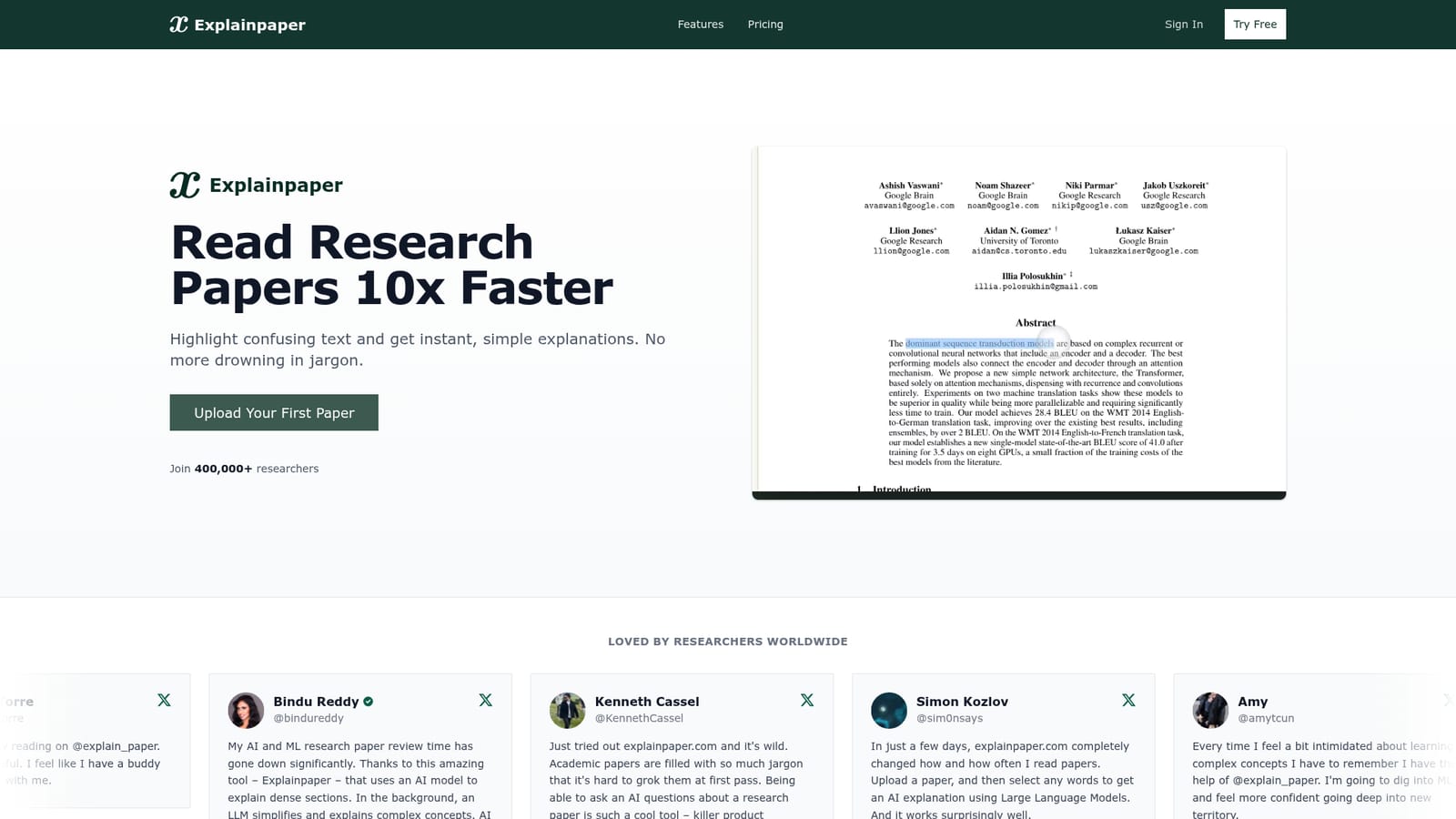Click Simon Kozlov's profile avatar
The height and width of the screenshot is (819, 1456).
coord(889,711)
